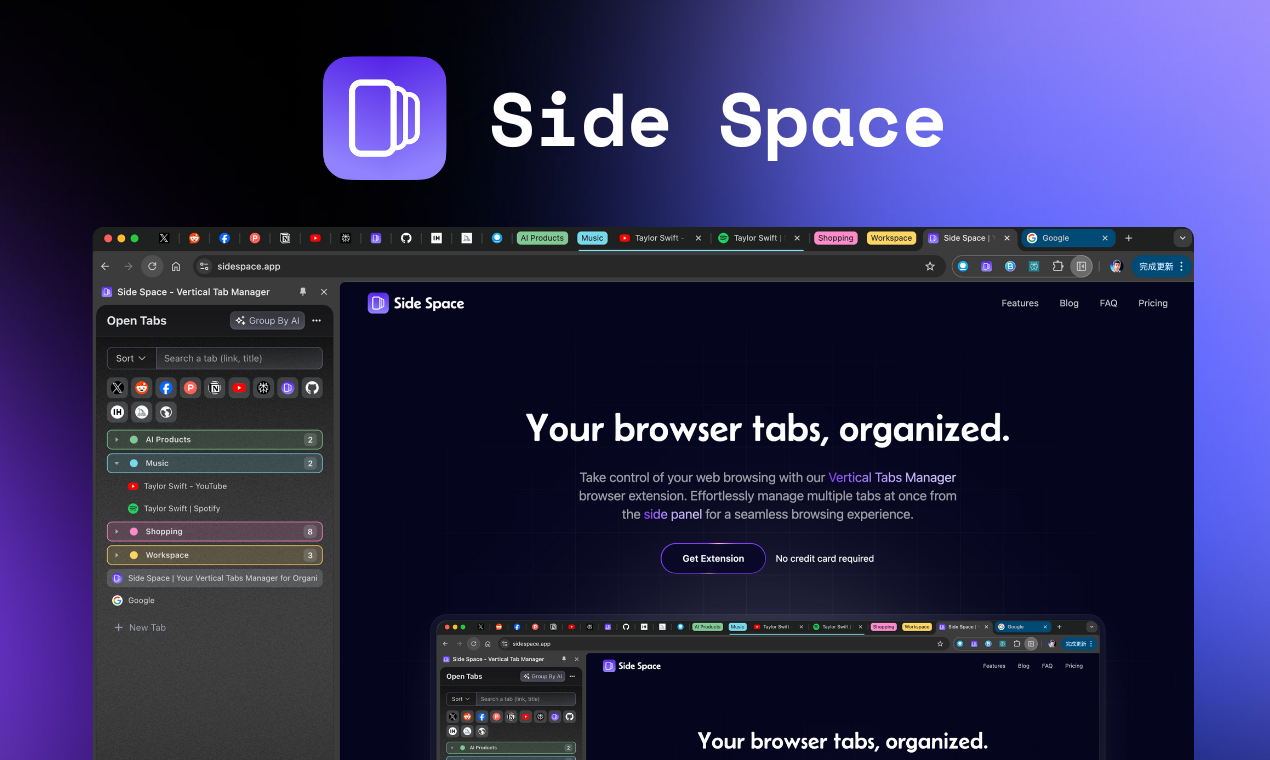Click the Side Space extension icon in toolbar
This screenshot has height=760, width=1270.
(987, 266)
